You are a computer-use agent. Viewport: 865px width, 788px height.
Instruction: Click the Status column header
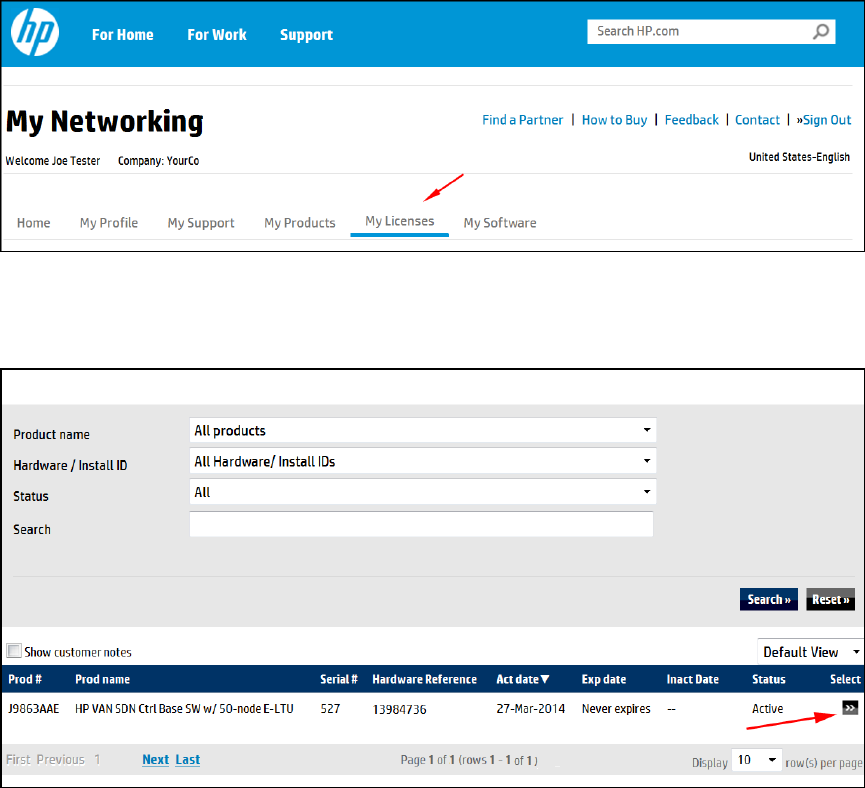(768, 679)
